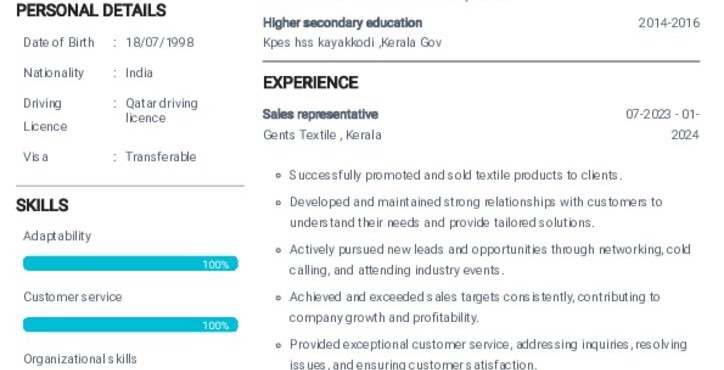Select Gents Textile, Kerala employer line
This screenshot has height=370, width=724.
pyautogui.click(x=322, y=135)
